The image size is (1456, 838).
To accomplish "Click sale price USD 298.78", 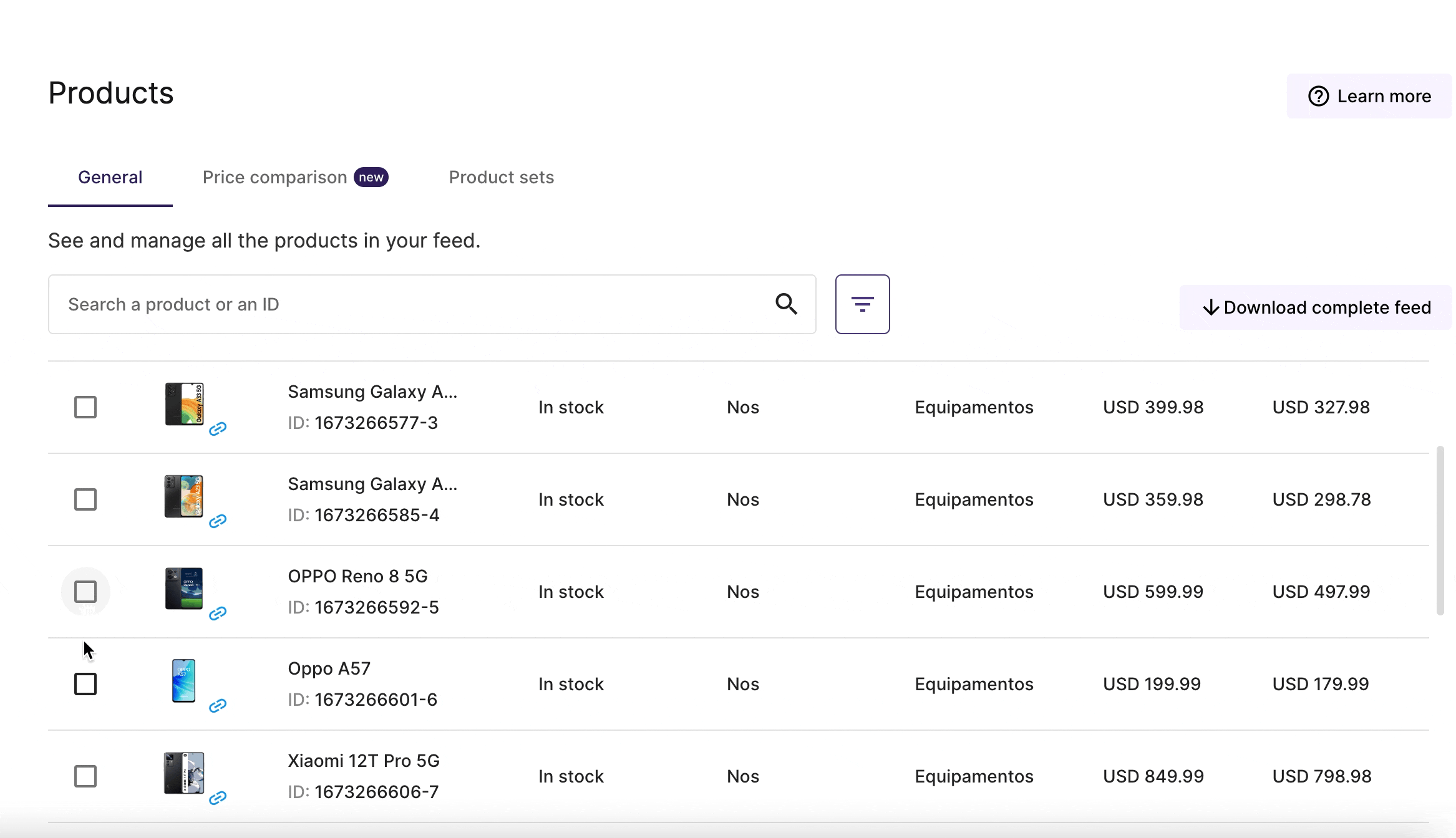I will coord(1322,499).
